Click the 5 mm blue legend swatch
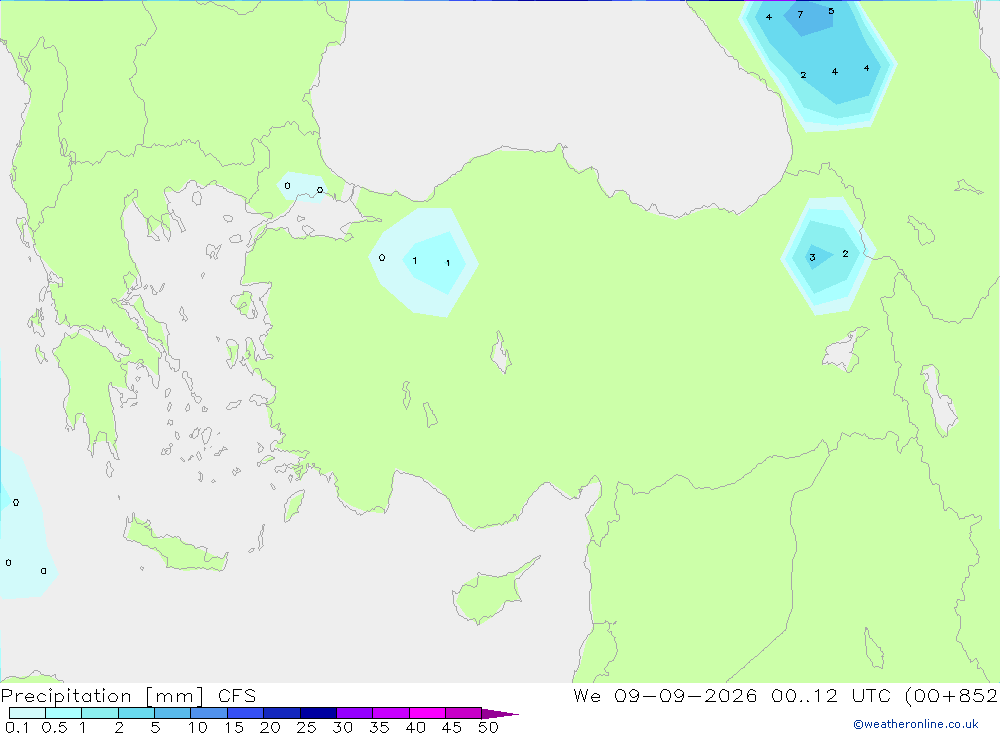Screen dimensions: 1000x733 [x=172, y=713]
